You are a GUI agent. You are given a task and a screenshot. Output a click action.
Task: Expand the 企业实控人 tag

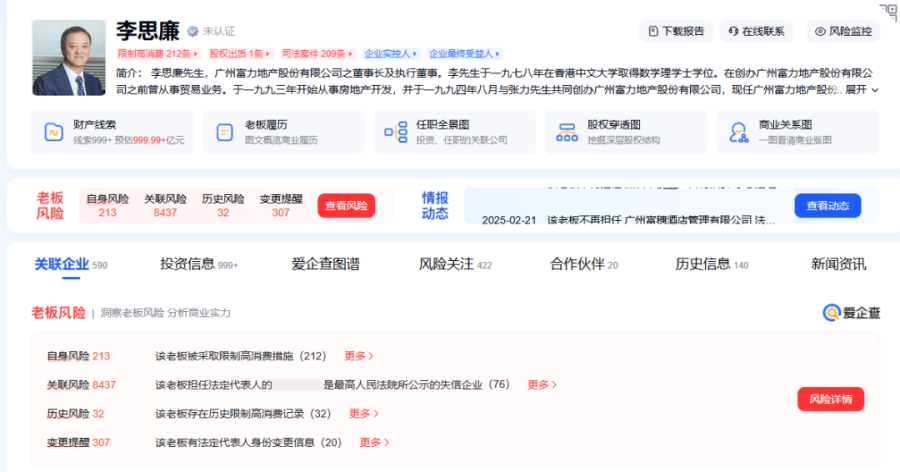(391, 53)
